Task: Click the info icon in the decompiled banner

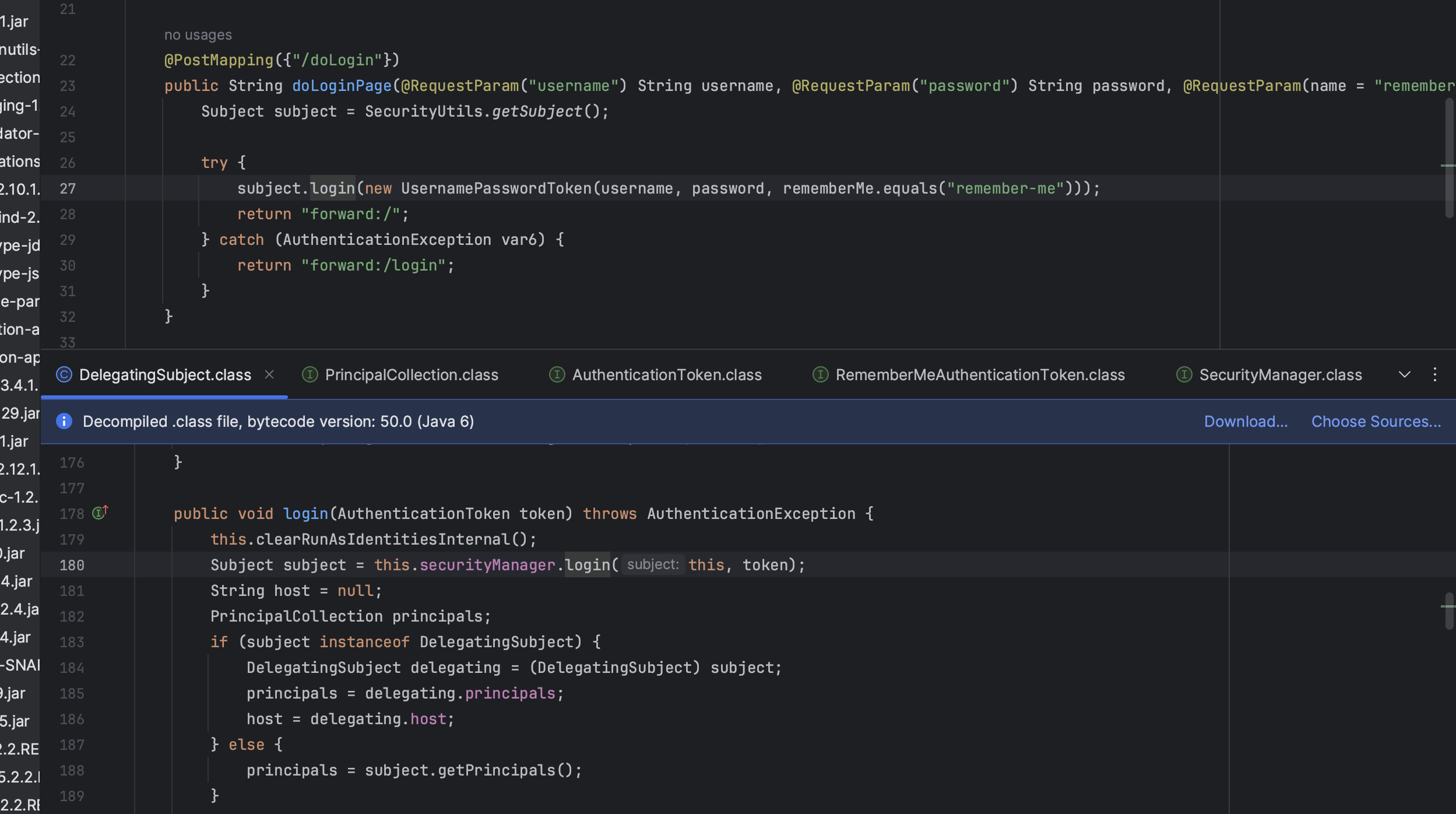Action: [64, 421]
